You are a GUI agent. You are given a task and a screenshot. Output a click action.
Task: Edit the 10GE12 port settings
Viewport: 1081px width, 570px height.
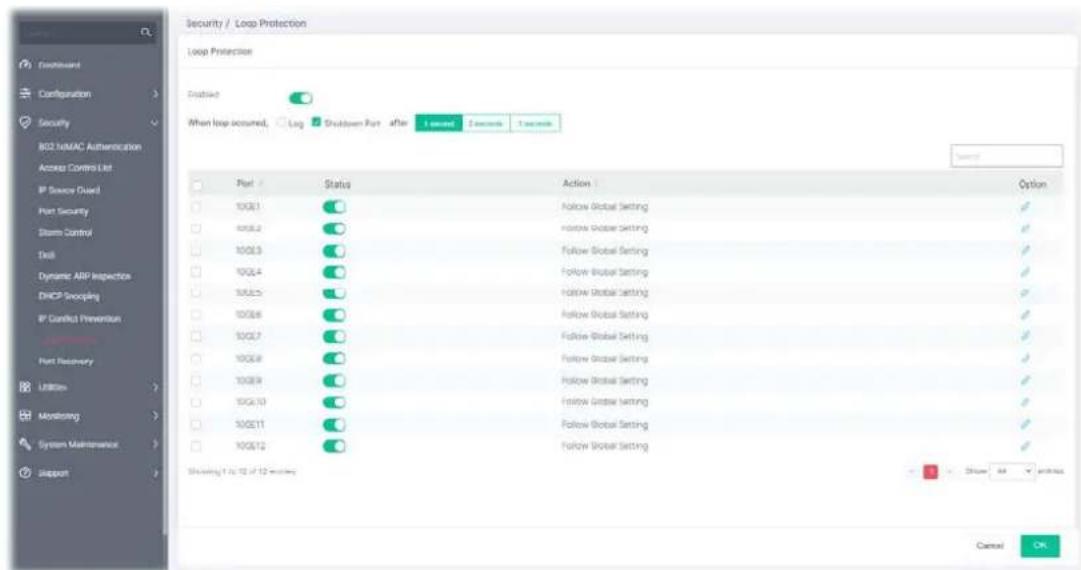[1025, 446]
